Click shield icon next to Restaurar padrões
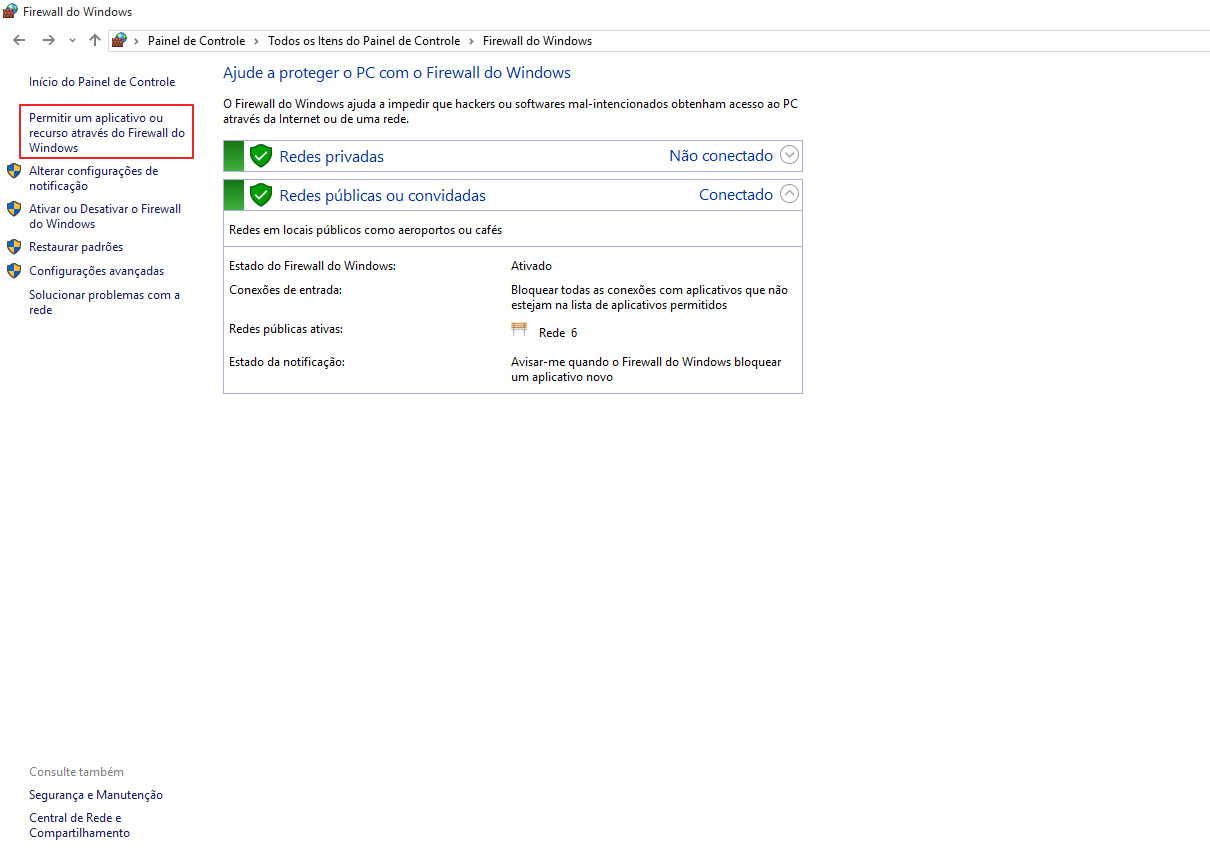This screenshot has width=1210, height=858. [14, 247]
